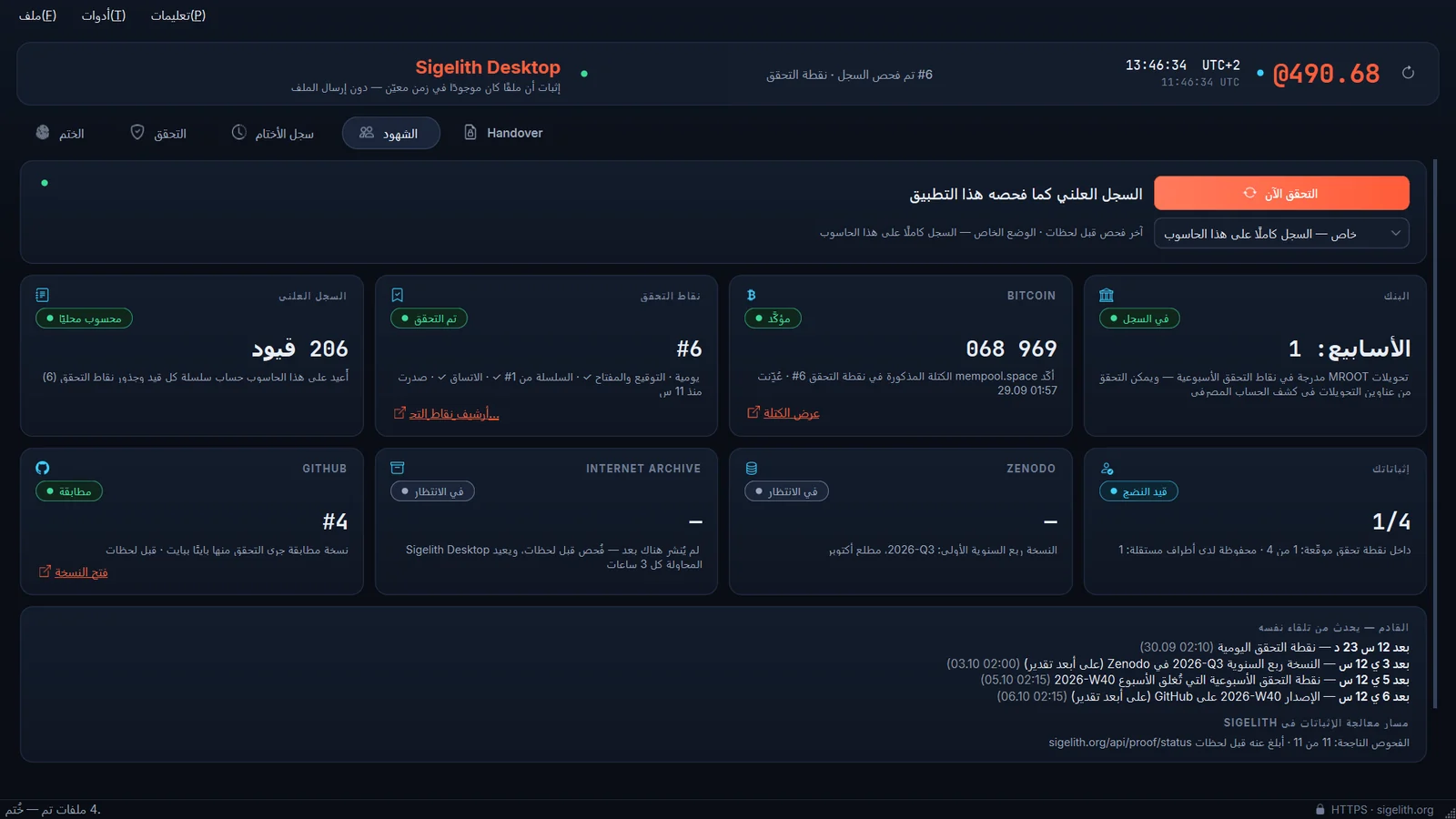Open the فتح النسخة GitHub link
Viewport: 1456px width, 819px height.
(81, 571)
